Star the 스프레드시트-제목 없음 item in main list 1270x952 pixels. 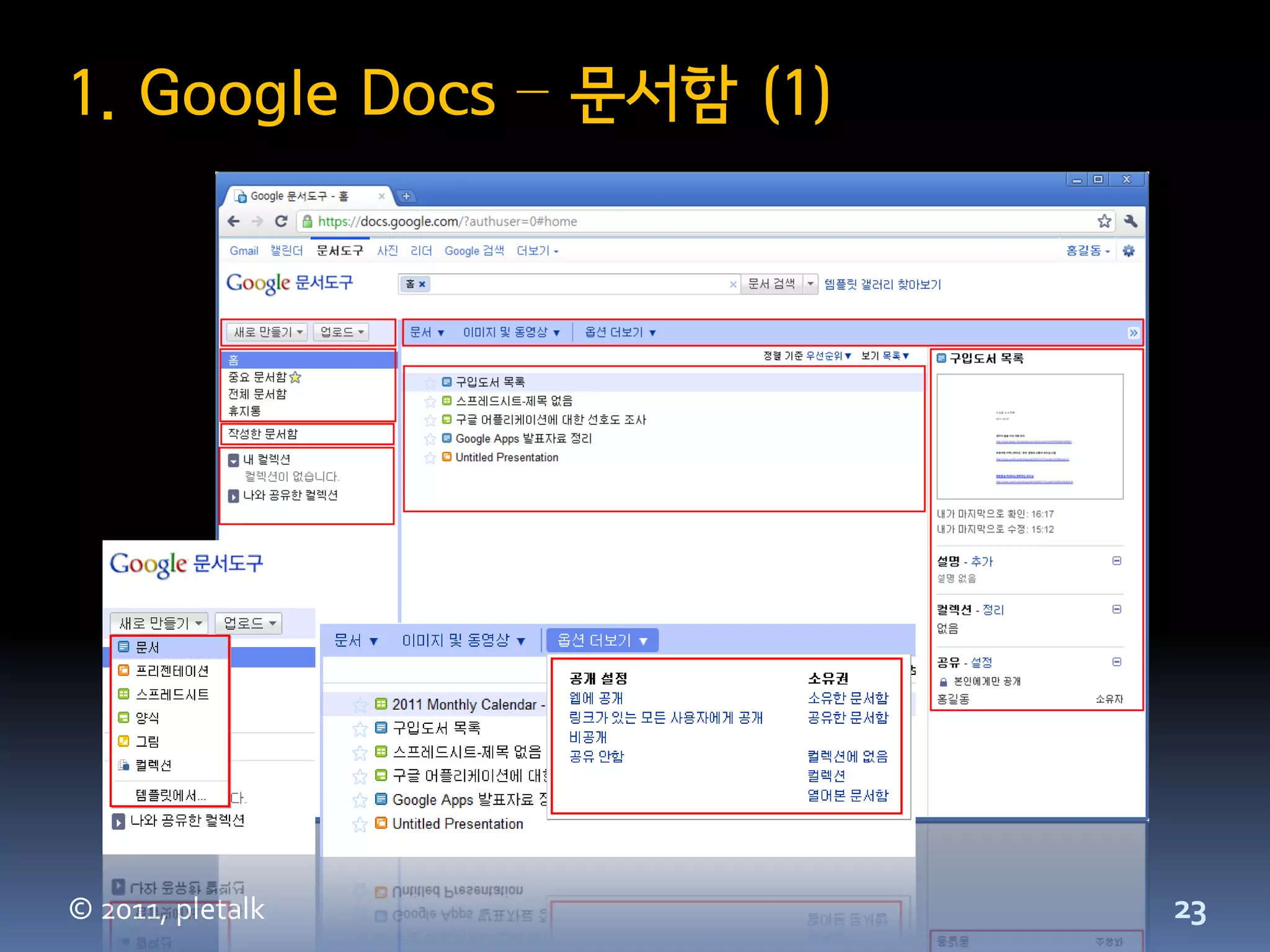(x=430, y=402)
